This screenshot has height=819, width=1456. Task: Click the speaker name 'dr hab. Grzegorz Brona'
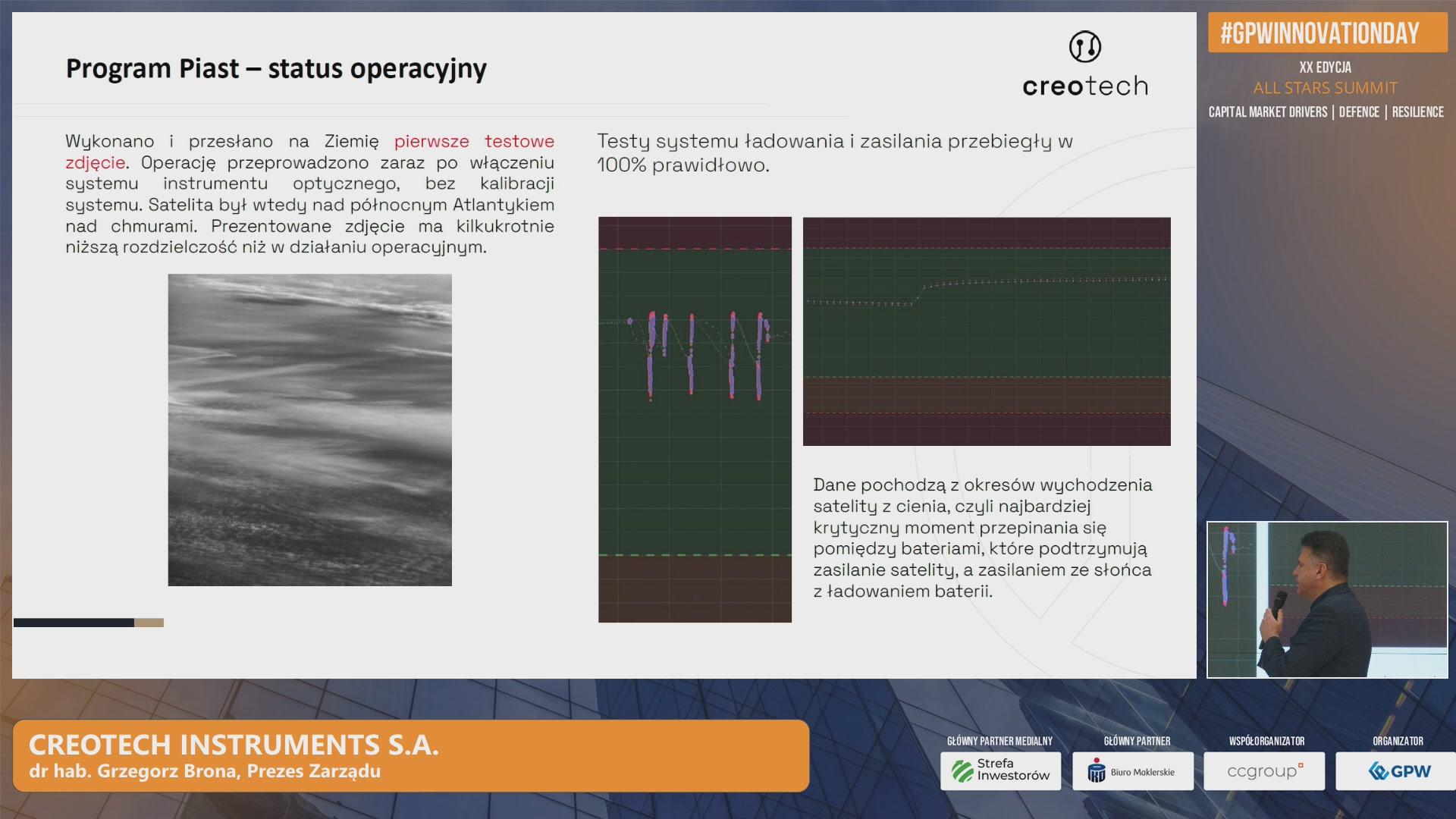[133, 771]
